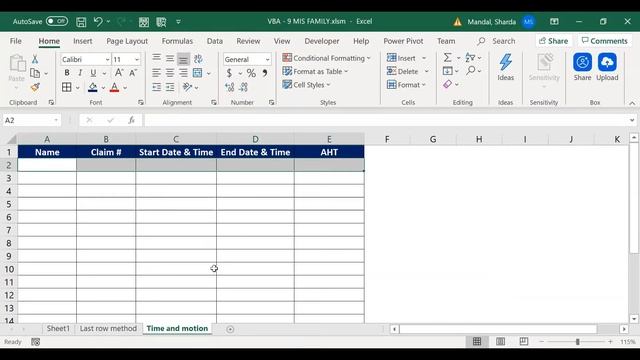Click the Borders icon
This screenshot has width=640, height=360.
[x=67, y=87]
